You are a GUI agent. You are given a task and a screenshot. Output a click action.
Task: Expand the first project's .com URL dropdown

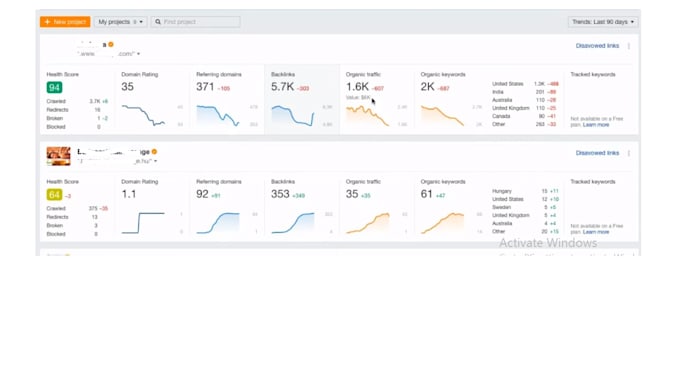(138, 54)
